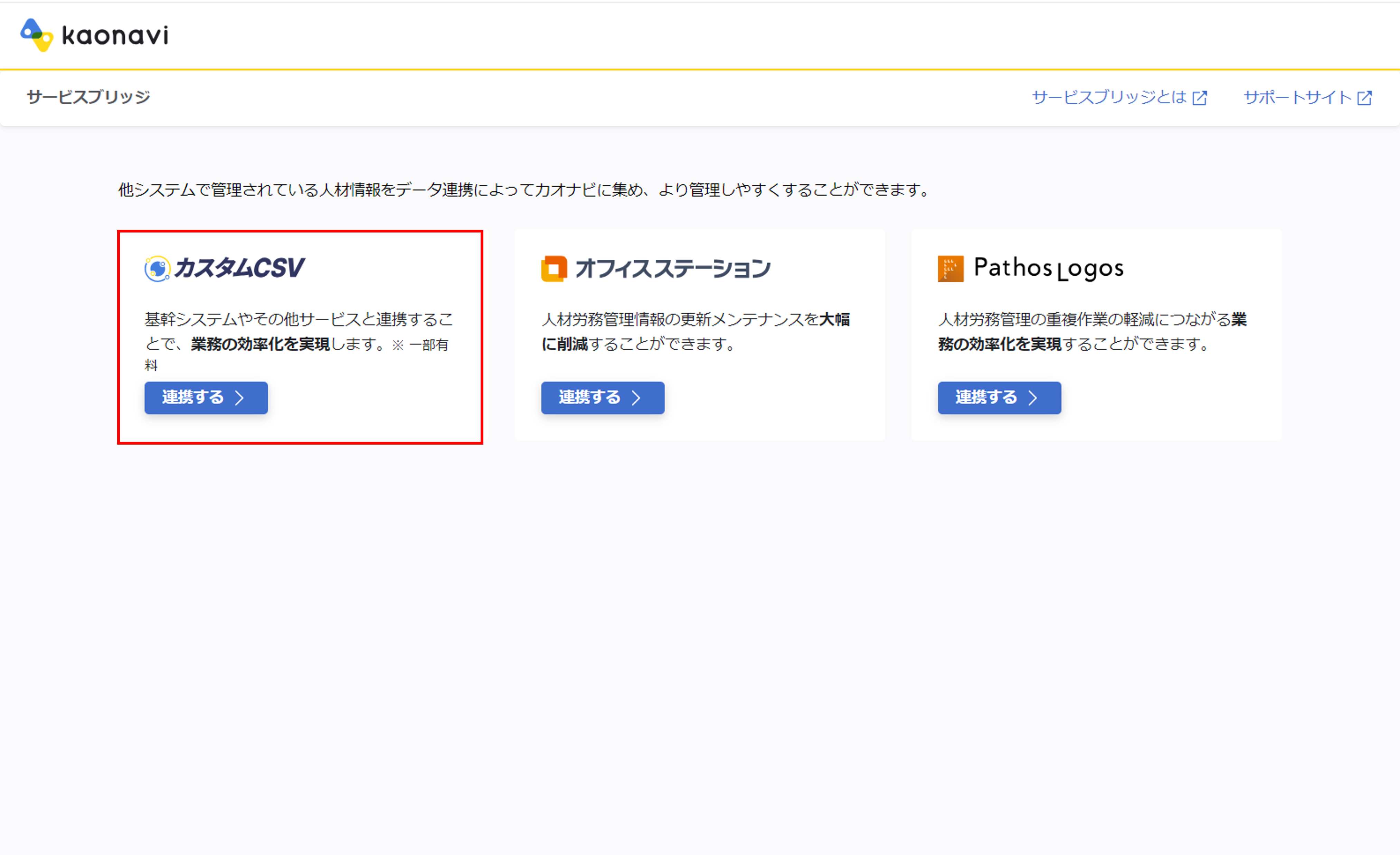
Task: Click 連携する button in Pathos Logos card
Action: point(999,398)
